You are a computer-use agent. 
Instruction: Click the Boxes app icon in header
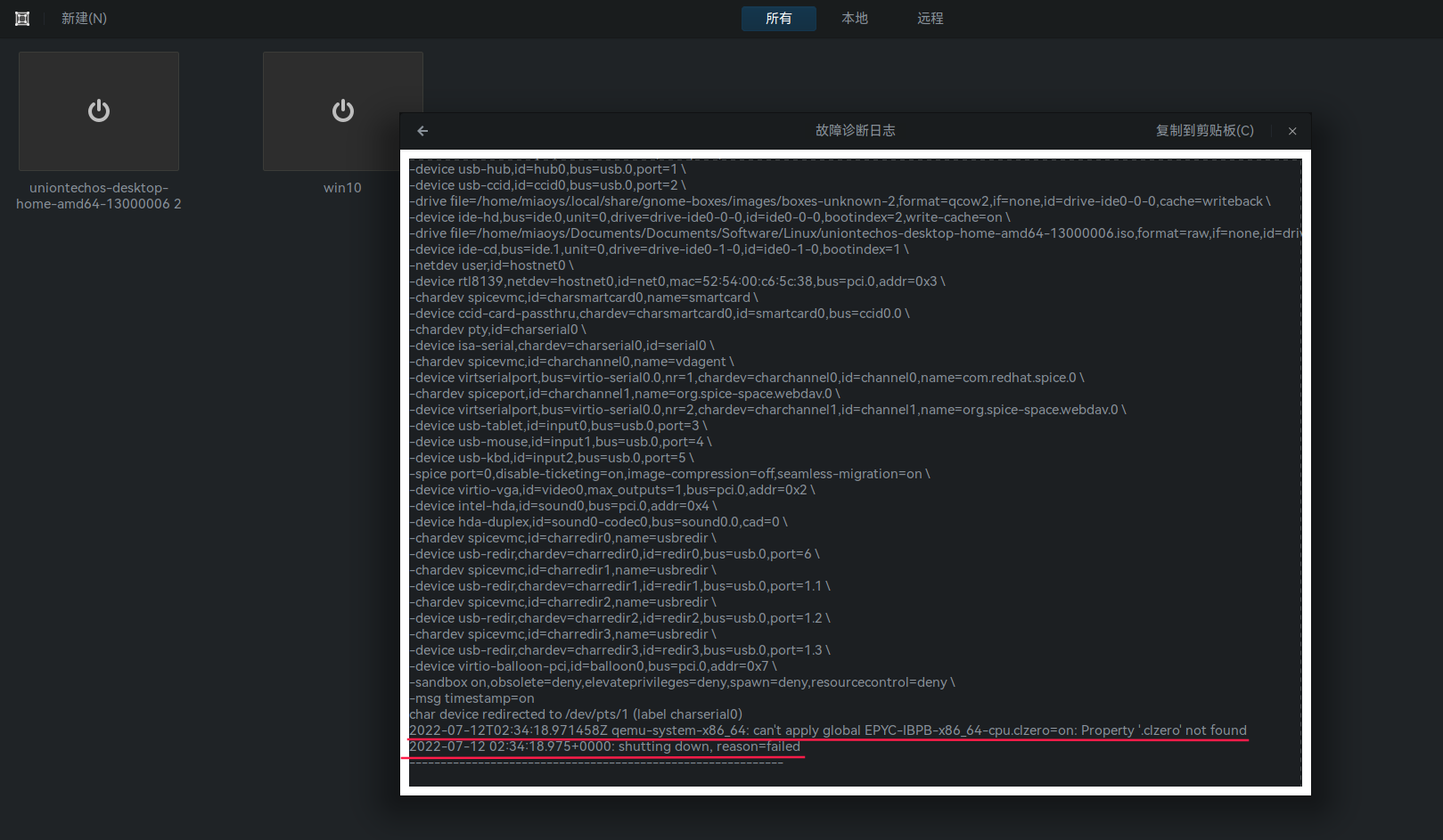tap(22, 19)
